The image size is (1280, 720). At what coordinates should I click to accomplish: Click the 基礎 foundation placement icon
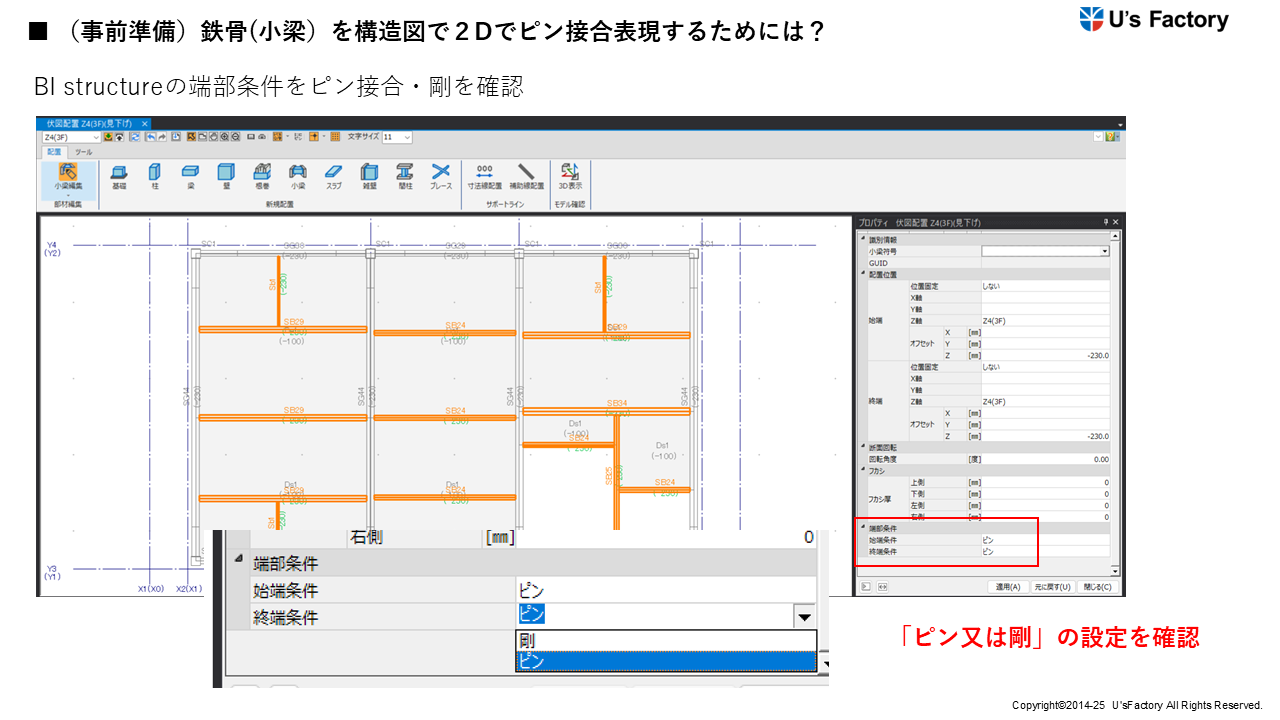click(119, 177)
